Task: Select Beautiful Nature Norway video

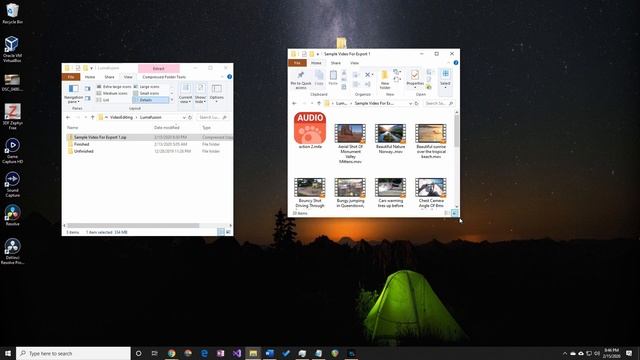Action: pos(391,139)
